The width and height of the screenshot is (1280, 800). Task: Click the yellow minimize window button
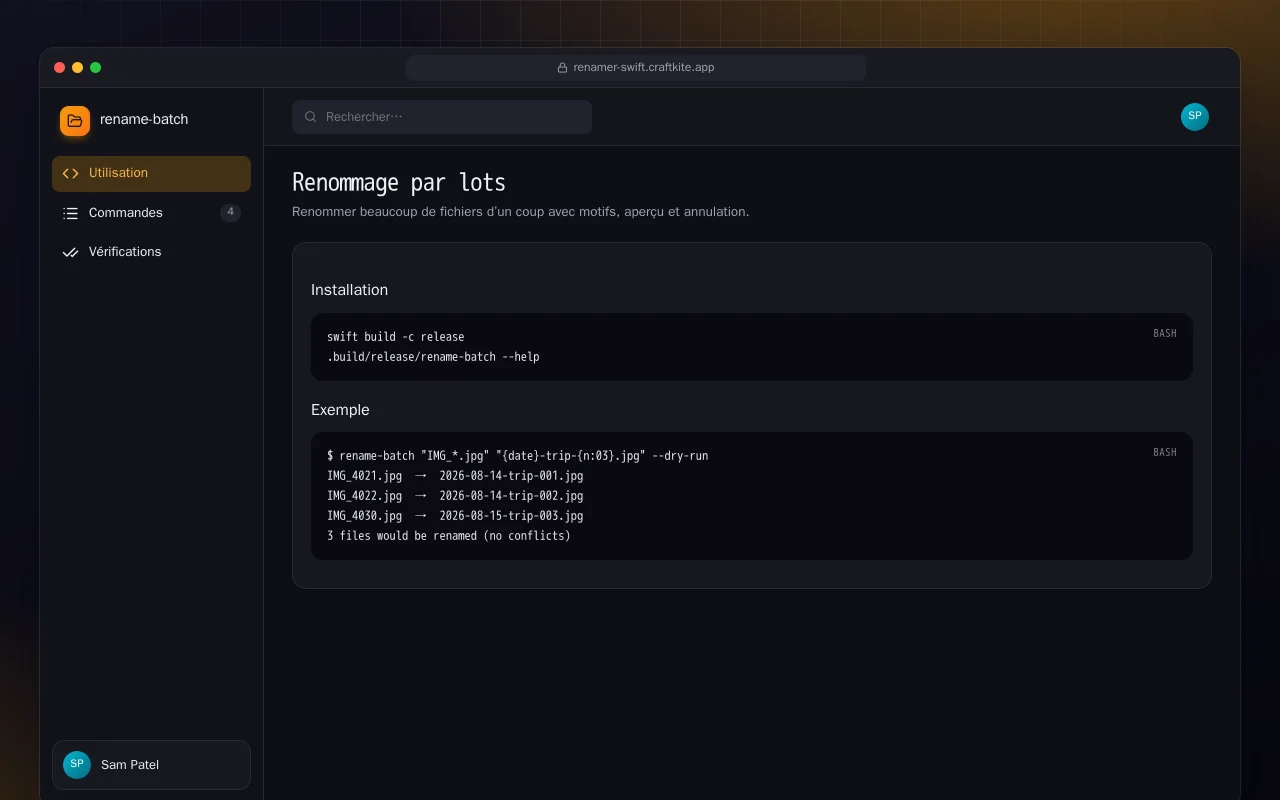77,68
